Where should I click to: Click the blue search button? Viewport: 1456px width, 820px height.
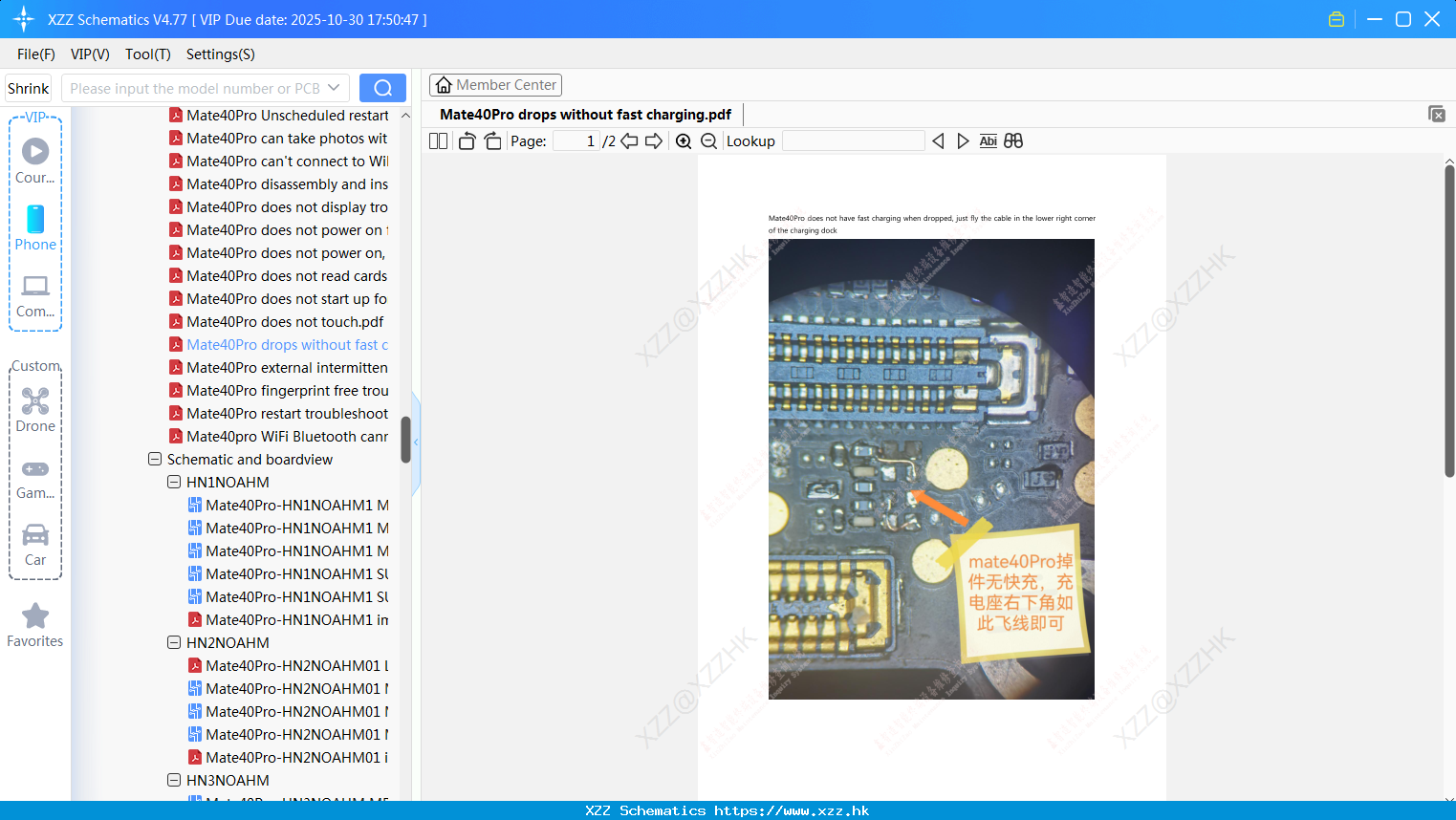[x=382, y=88]
